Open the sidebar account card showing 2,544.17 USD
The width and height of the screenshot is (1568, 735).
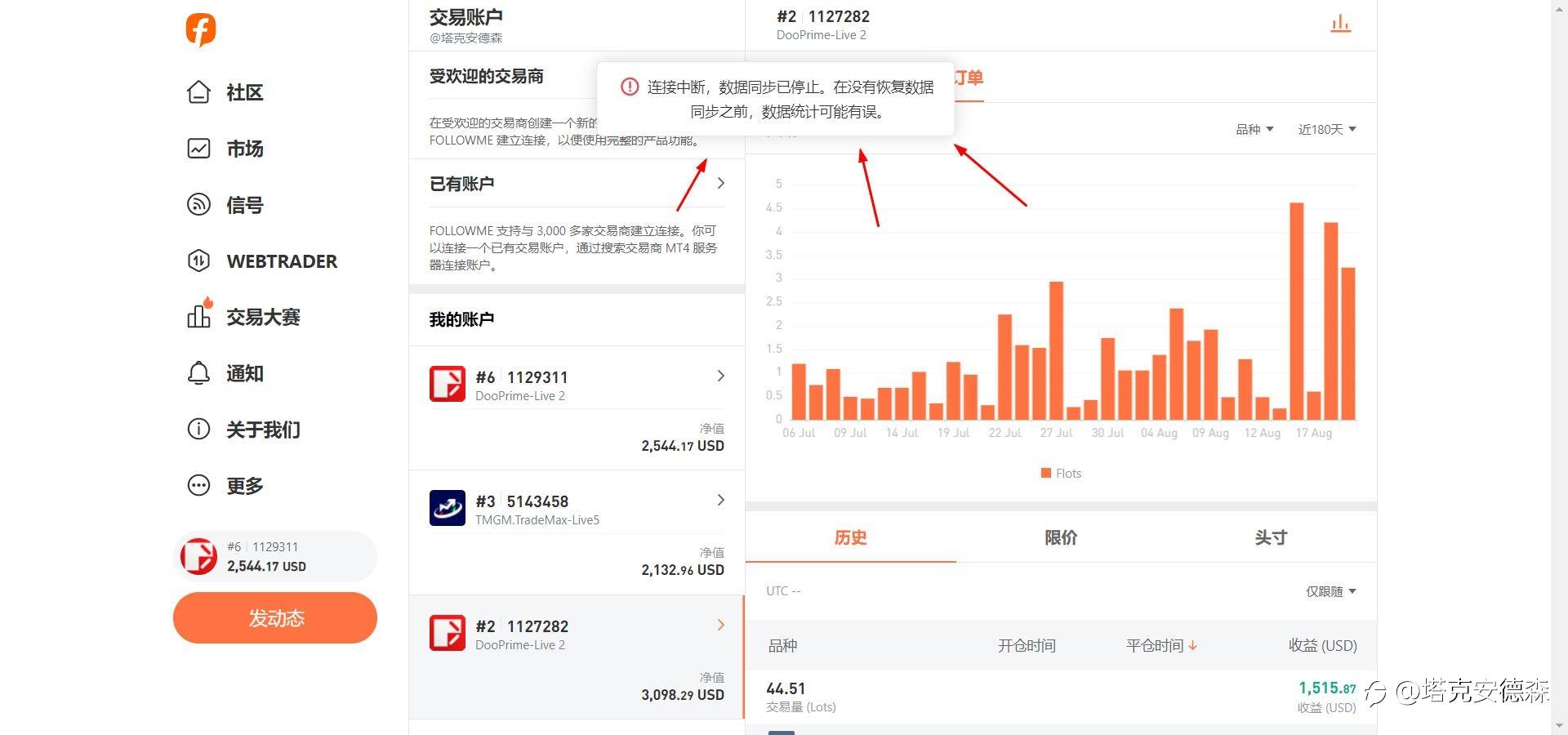pyautogui.click(x=275, y=556)
